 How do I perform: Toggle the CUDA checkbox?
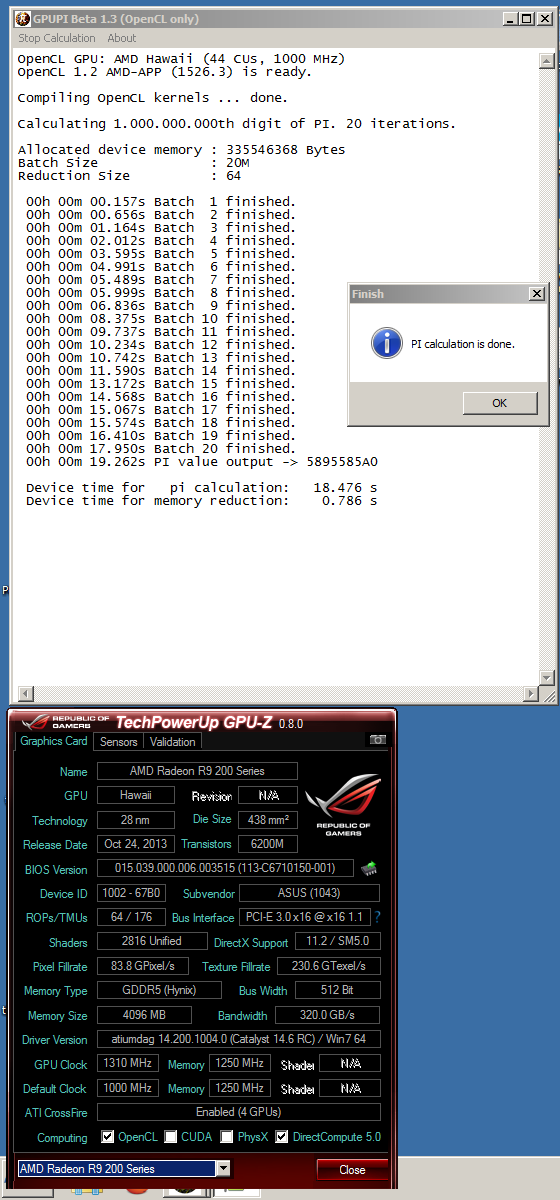pyautogui.click(x=171, y=1137)
